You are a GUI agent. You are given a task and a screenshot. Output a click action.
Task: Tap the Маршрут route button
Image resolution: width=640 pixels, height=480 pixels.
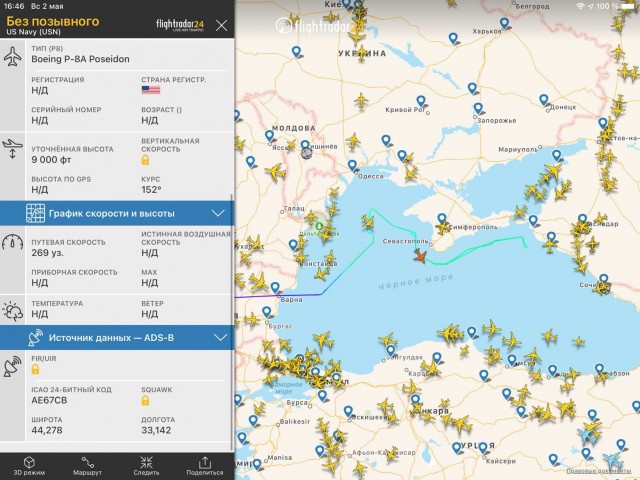tap(87, 466)
